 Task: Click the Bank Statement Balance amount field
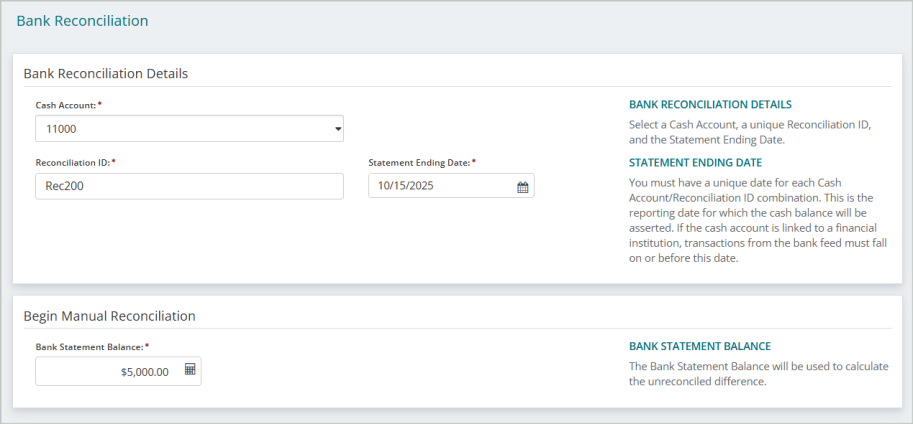coord(108,371)
